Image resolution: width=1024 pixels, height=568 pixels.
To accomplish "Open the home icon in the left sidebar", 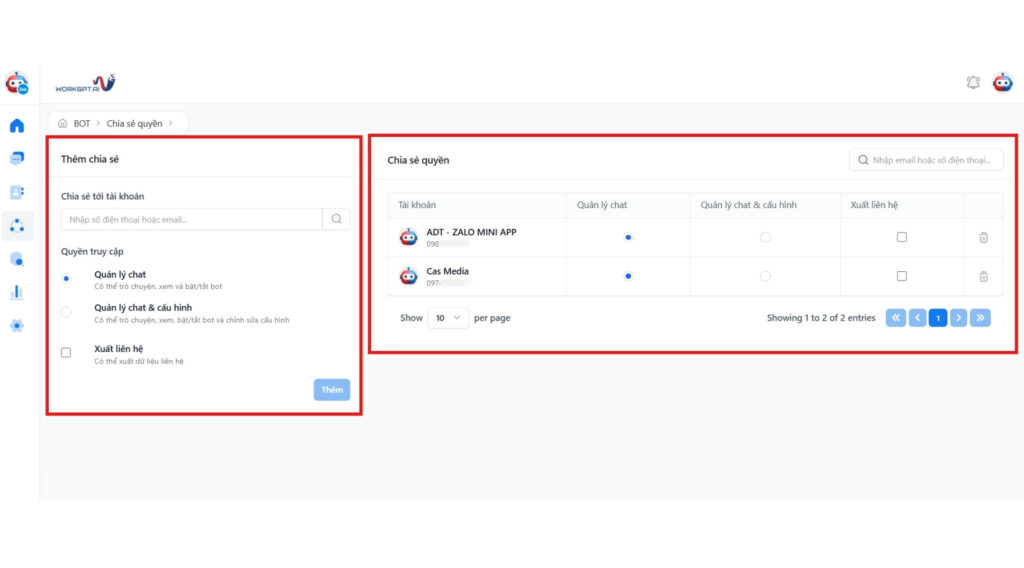I will [17, 126].
